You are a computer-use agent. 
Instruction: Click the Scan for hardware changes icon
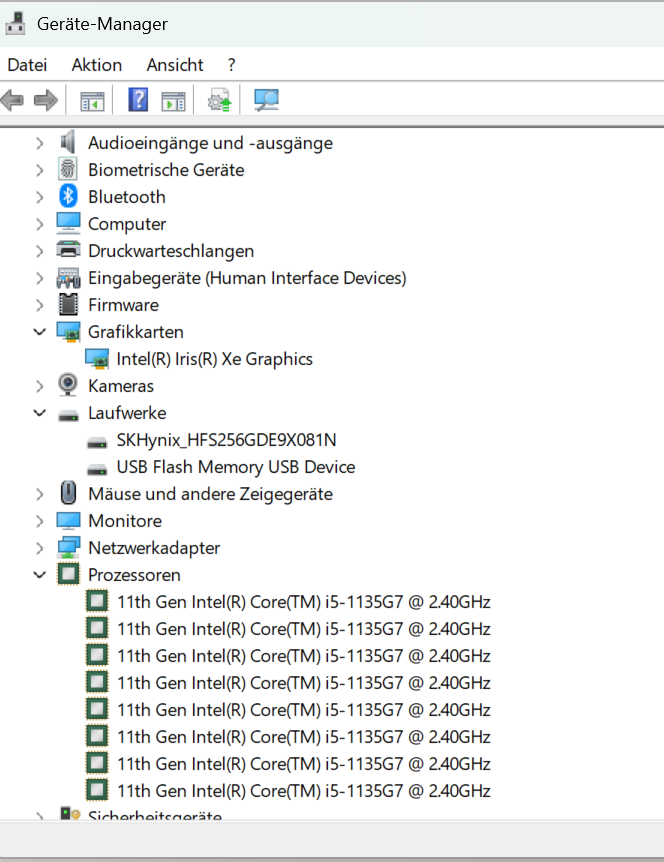click(x=267, y=100)
